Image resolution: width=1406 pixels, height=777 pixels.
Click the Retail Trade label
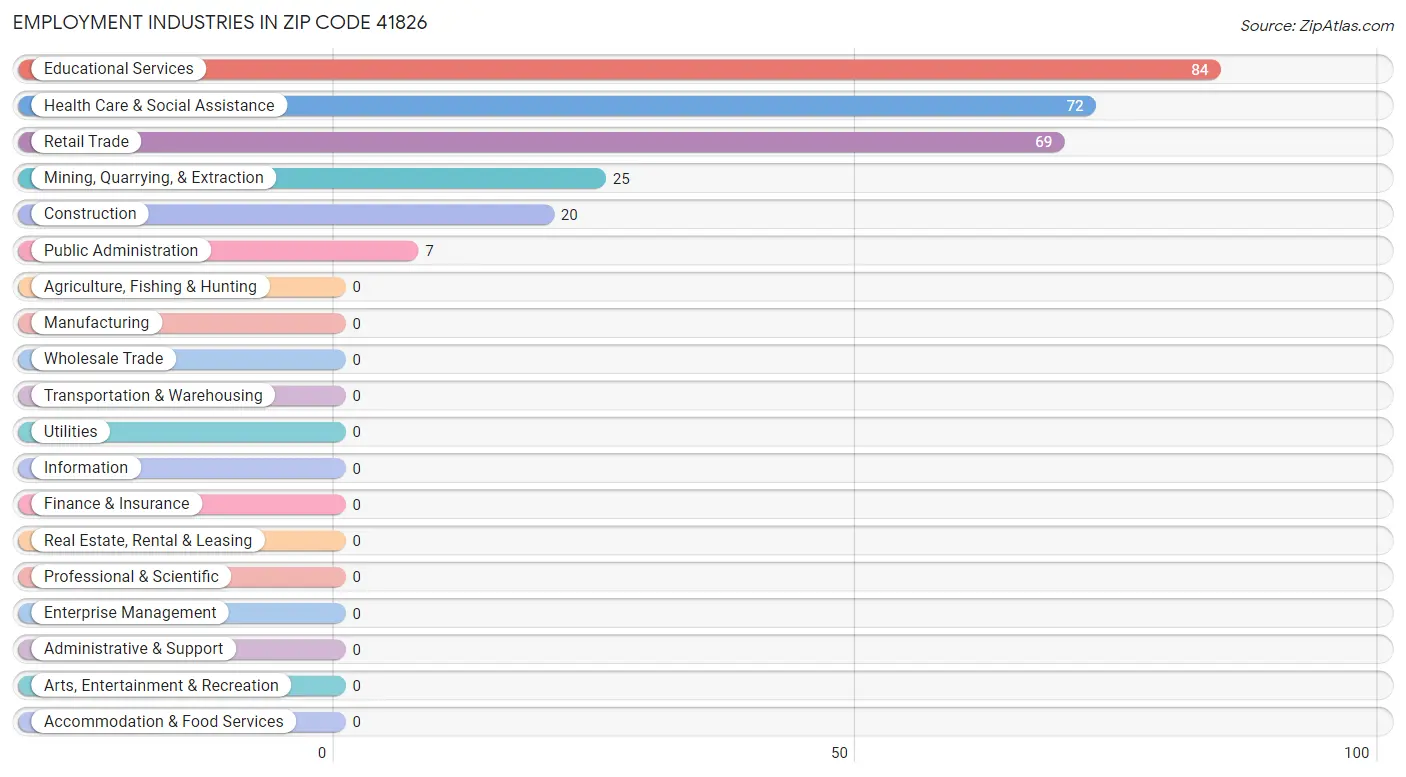click(86, 141)
